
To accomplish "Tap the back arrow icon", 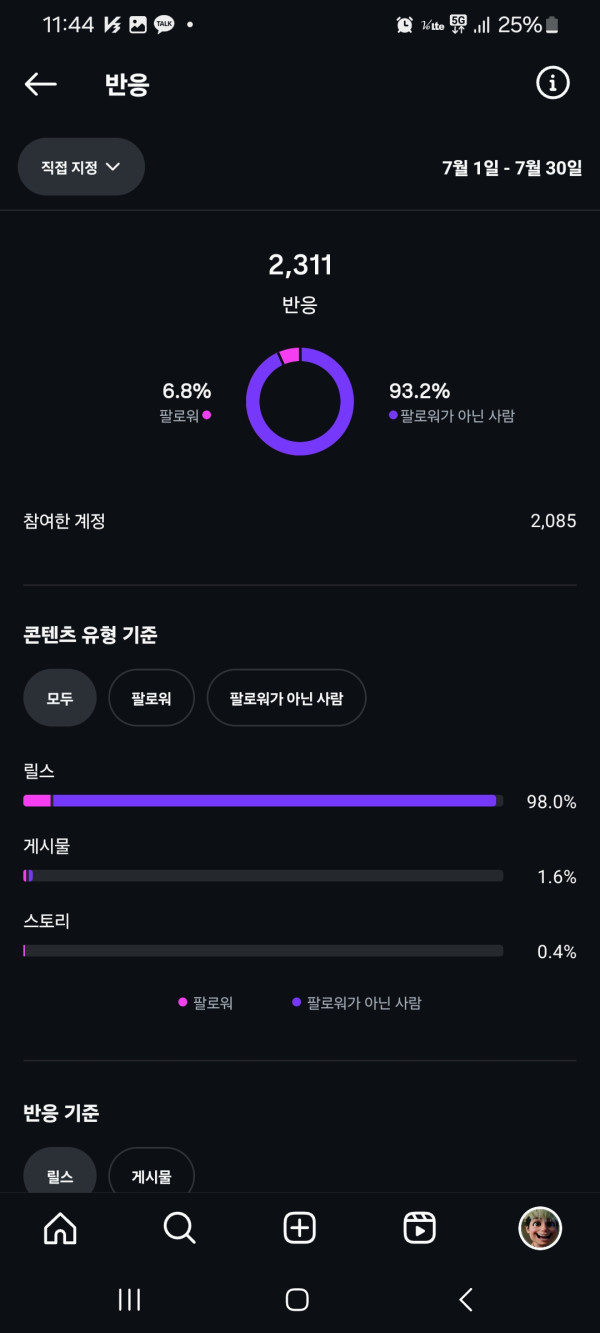I will tap(41, 84).
